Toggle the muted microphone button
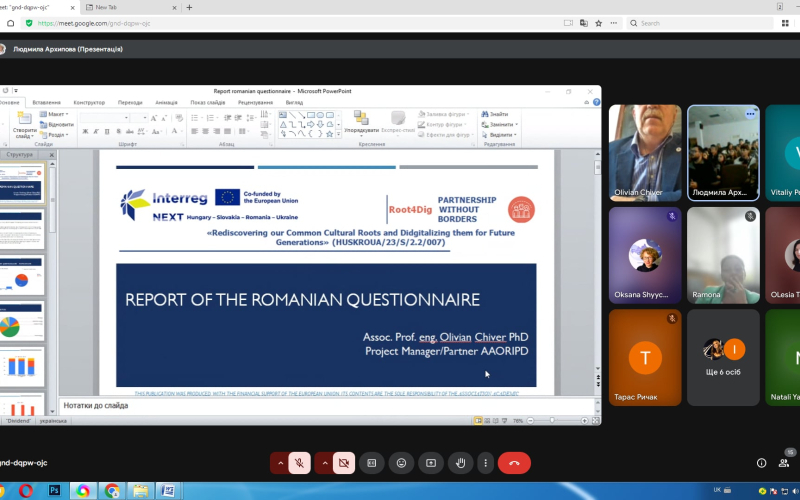 299,463
